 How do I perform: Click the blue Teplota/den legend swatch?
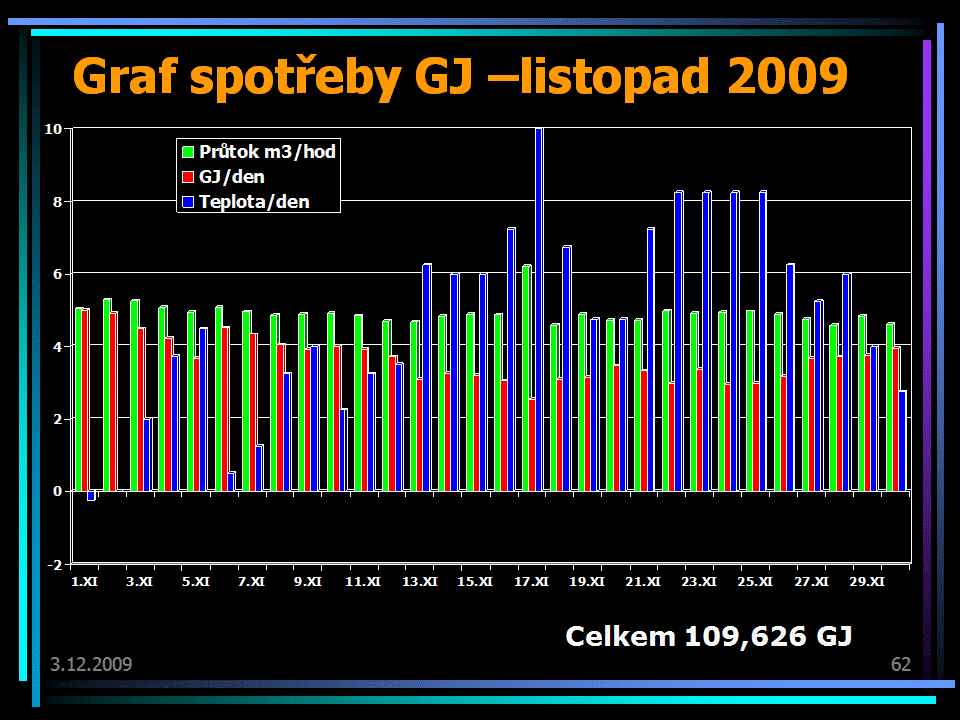point(187,202)
